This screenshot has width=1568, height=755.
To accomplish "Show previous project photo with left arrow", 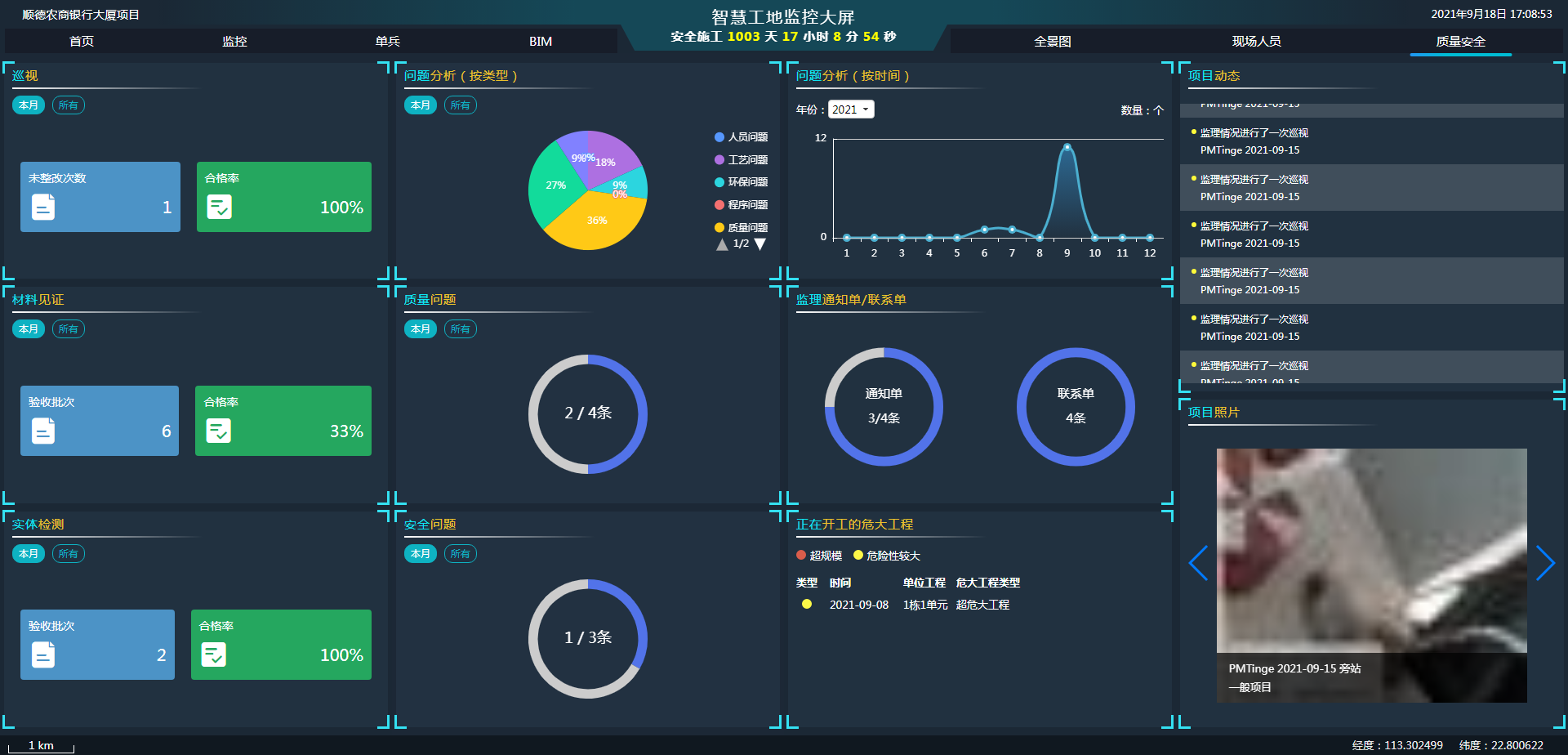I will [1198, 563].
